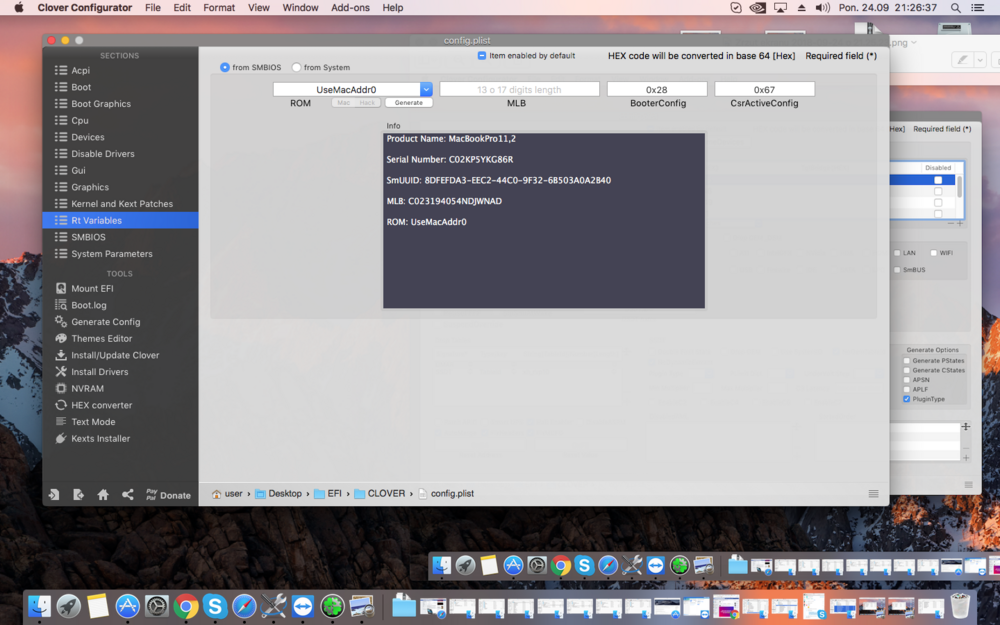The height and width of the screenshot is (625, 1000).
Task: Open the Boot.log viewer
Action: [88, 305]
